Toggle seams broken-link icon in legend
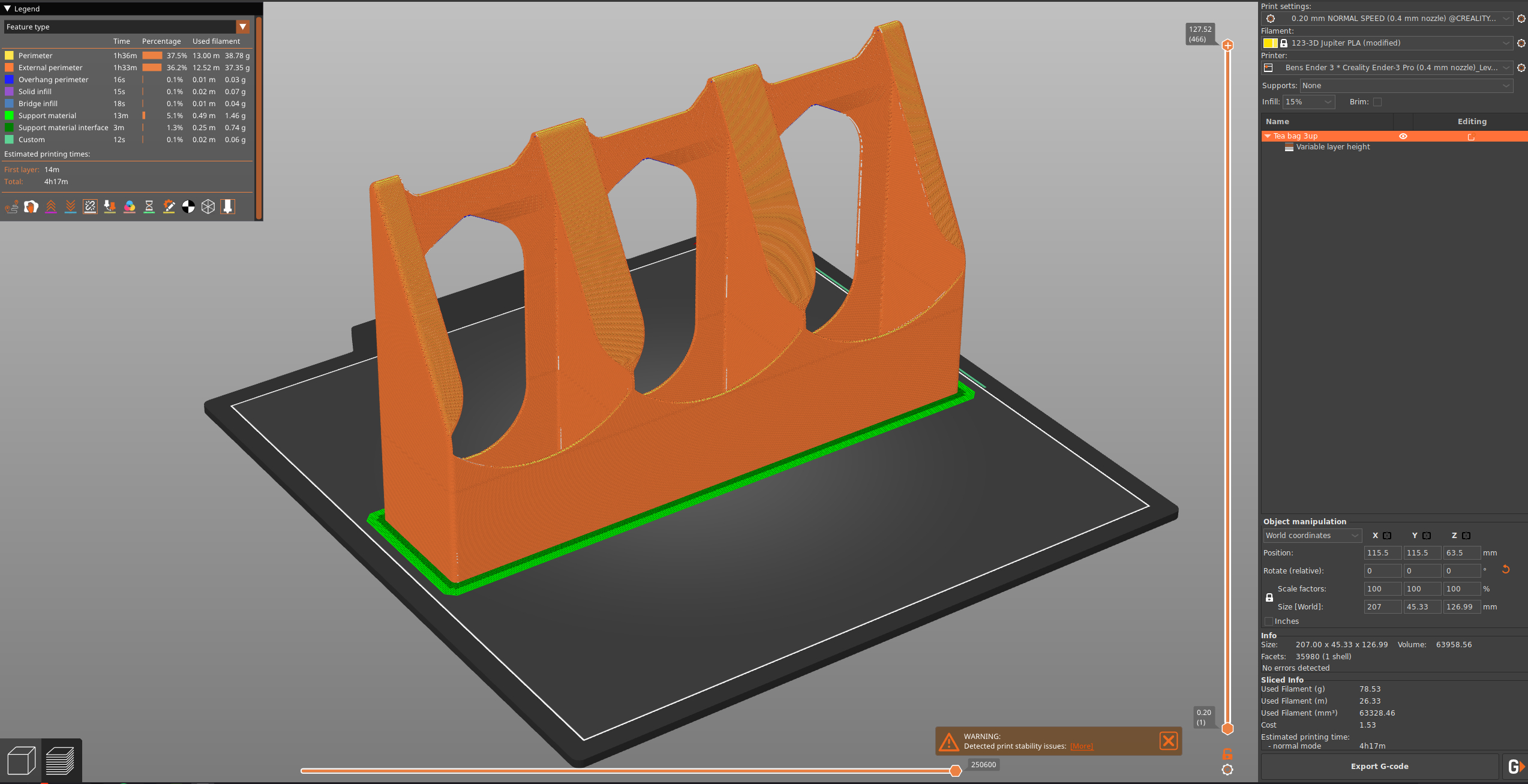The height and width of the screenshot is (784, 1528). tap(90, 207)
